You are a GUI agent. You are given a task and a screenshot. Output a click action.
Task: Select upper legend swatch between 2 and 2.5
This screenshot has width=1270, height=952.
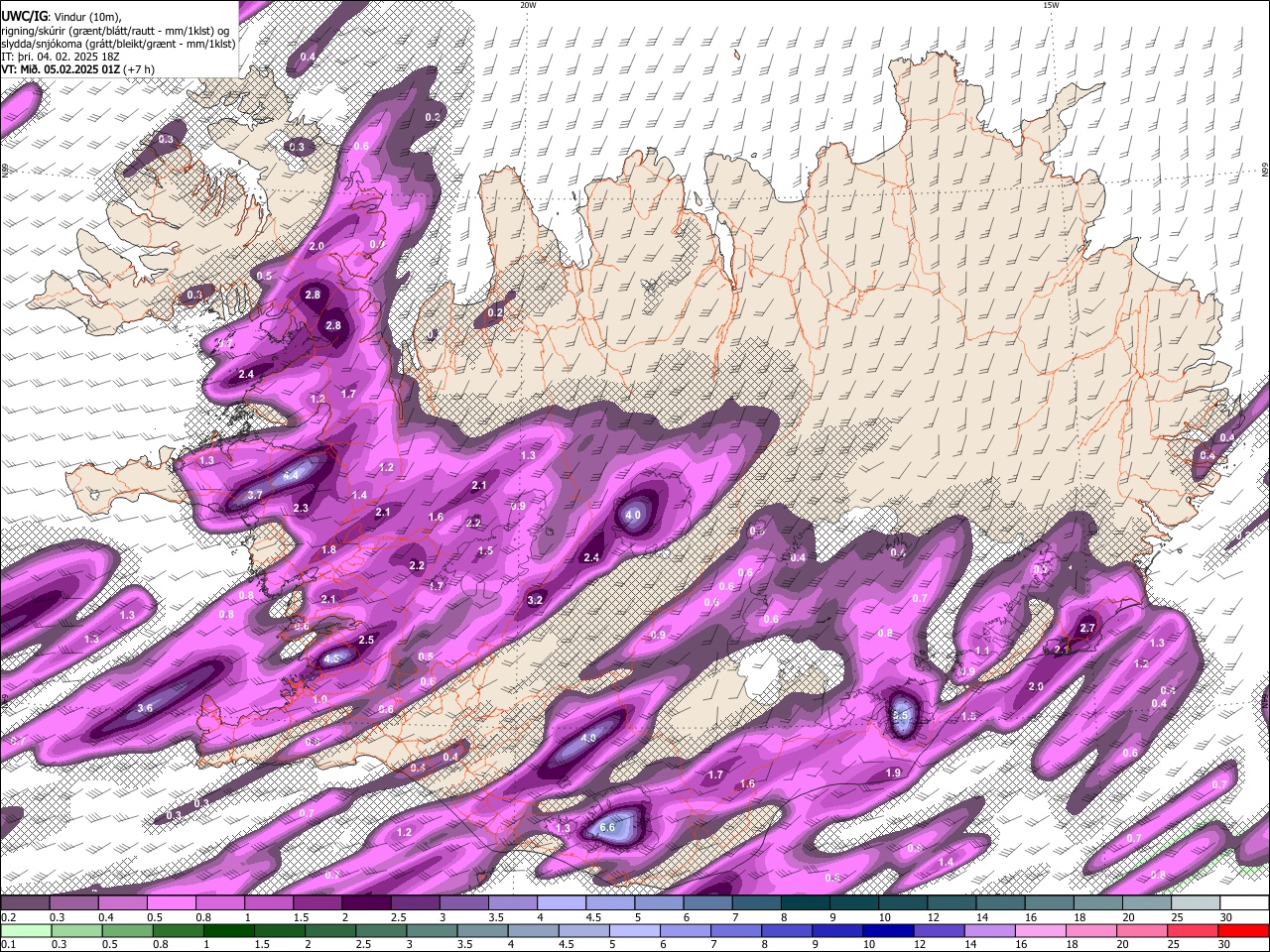pyautogui.click(x=366, y=903)
